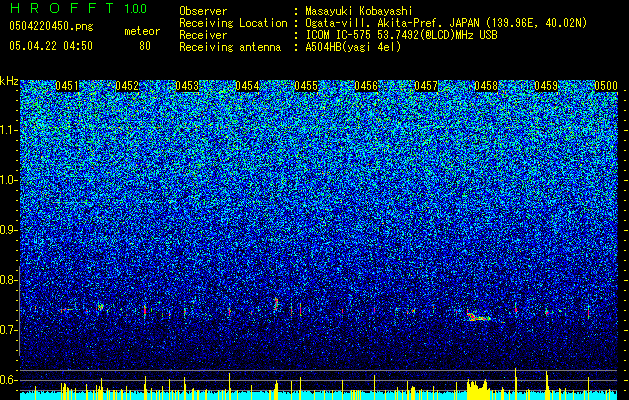
Task: Click the HROFFT program title
Action: [62, 8]
